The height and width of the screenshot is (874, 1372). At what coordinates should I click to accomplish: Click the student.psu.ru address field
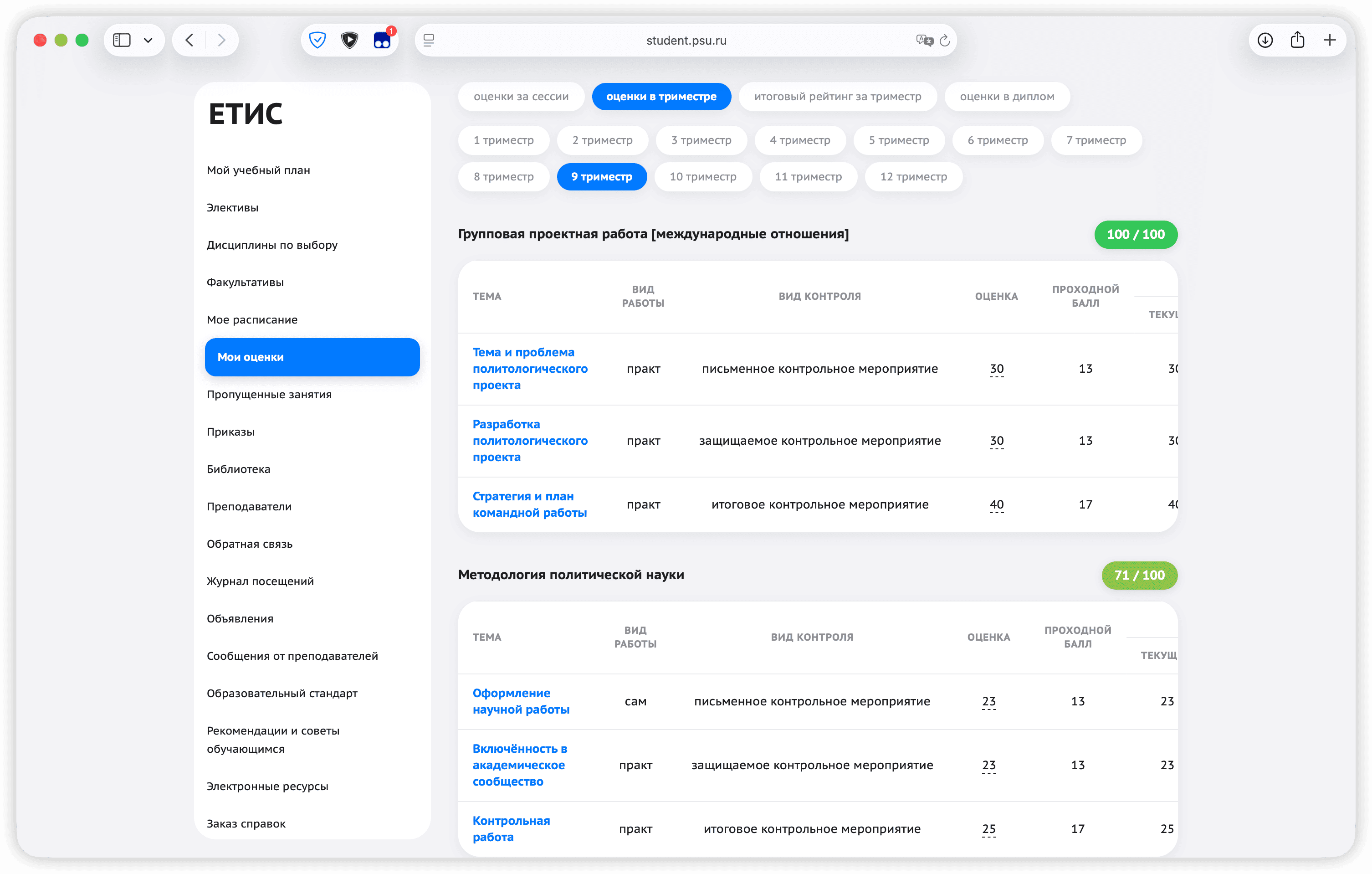click(x=686, y=41)
